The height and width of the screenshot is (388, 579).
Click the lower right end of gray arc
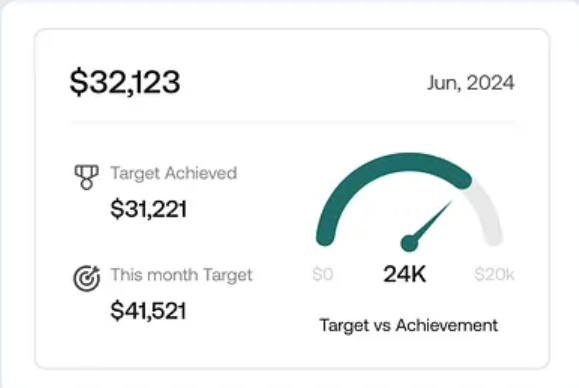[493, 236]
